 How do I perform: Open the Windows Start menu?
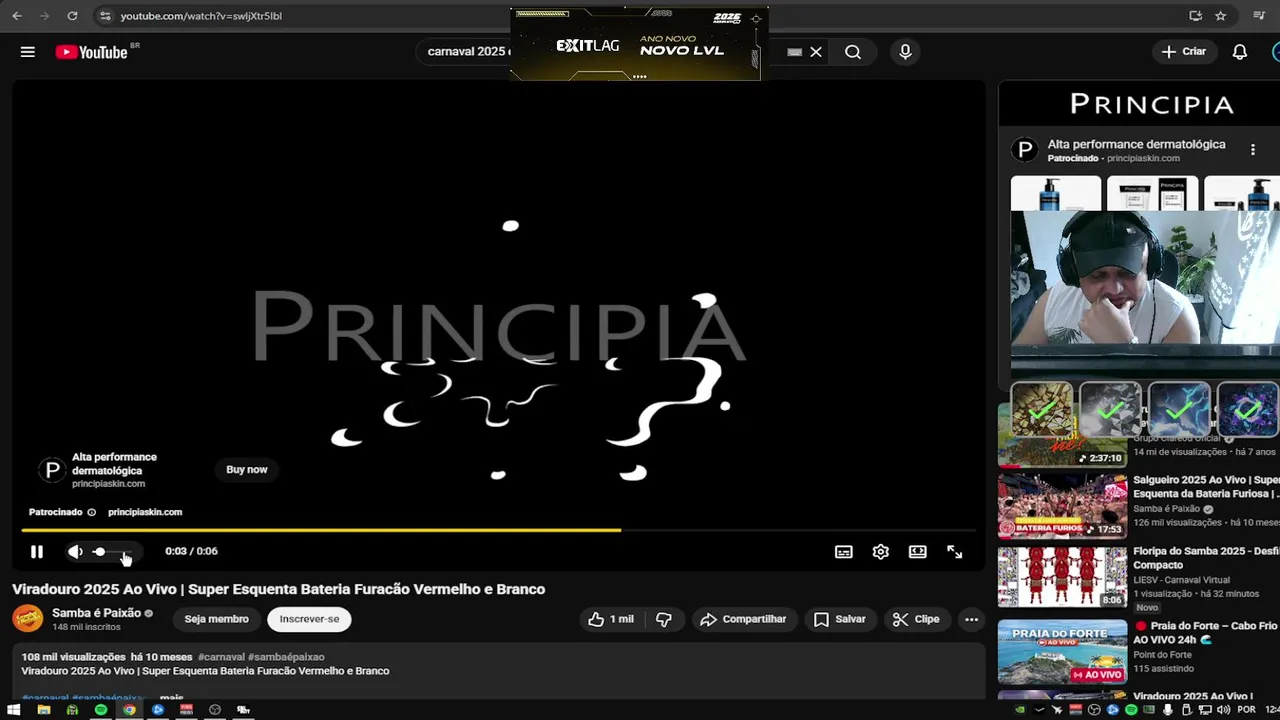click(14, 710)
